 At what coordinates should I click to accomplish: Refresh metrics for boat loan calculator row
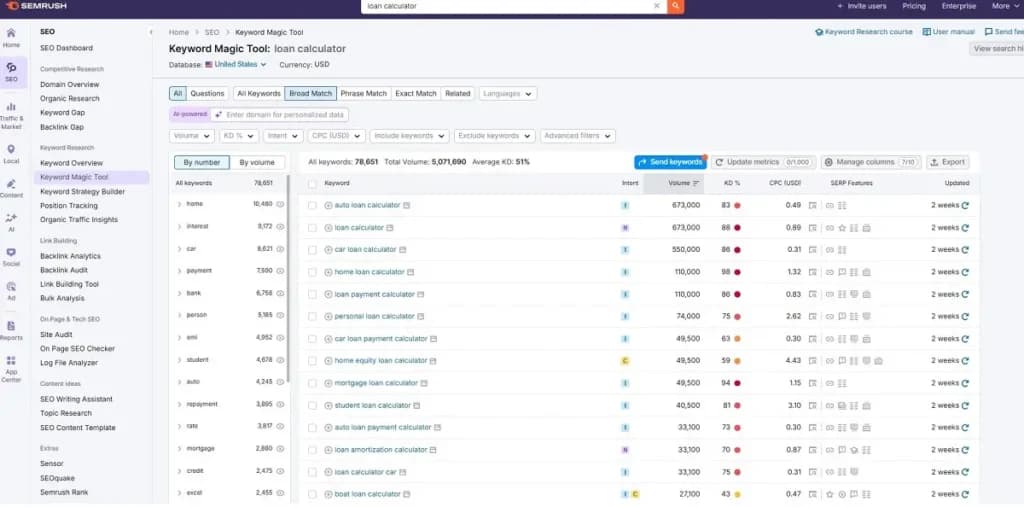click(x=965, y=494)
